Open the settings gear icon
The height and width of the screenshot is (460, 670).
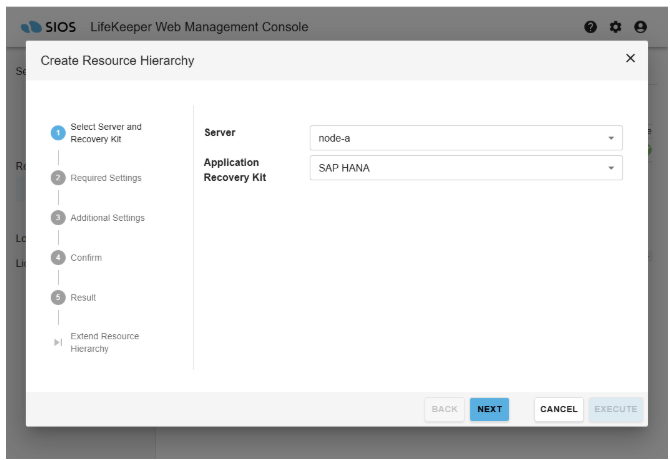615,27
